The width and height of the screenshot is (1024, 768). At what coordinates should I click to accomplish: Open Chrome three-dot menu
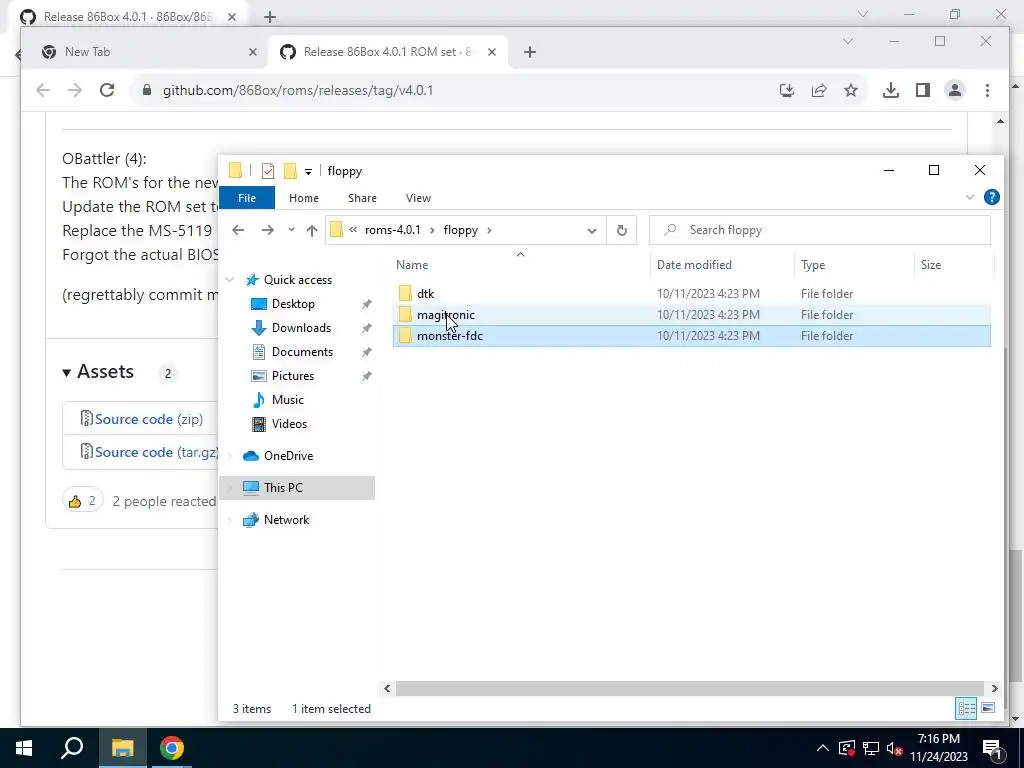tap(987, 90)
